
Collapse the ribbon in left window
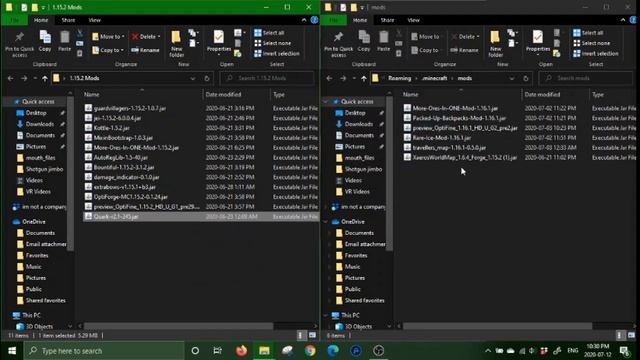(x=304, y=20)
